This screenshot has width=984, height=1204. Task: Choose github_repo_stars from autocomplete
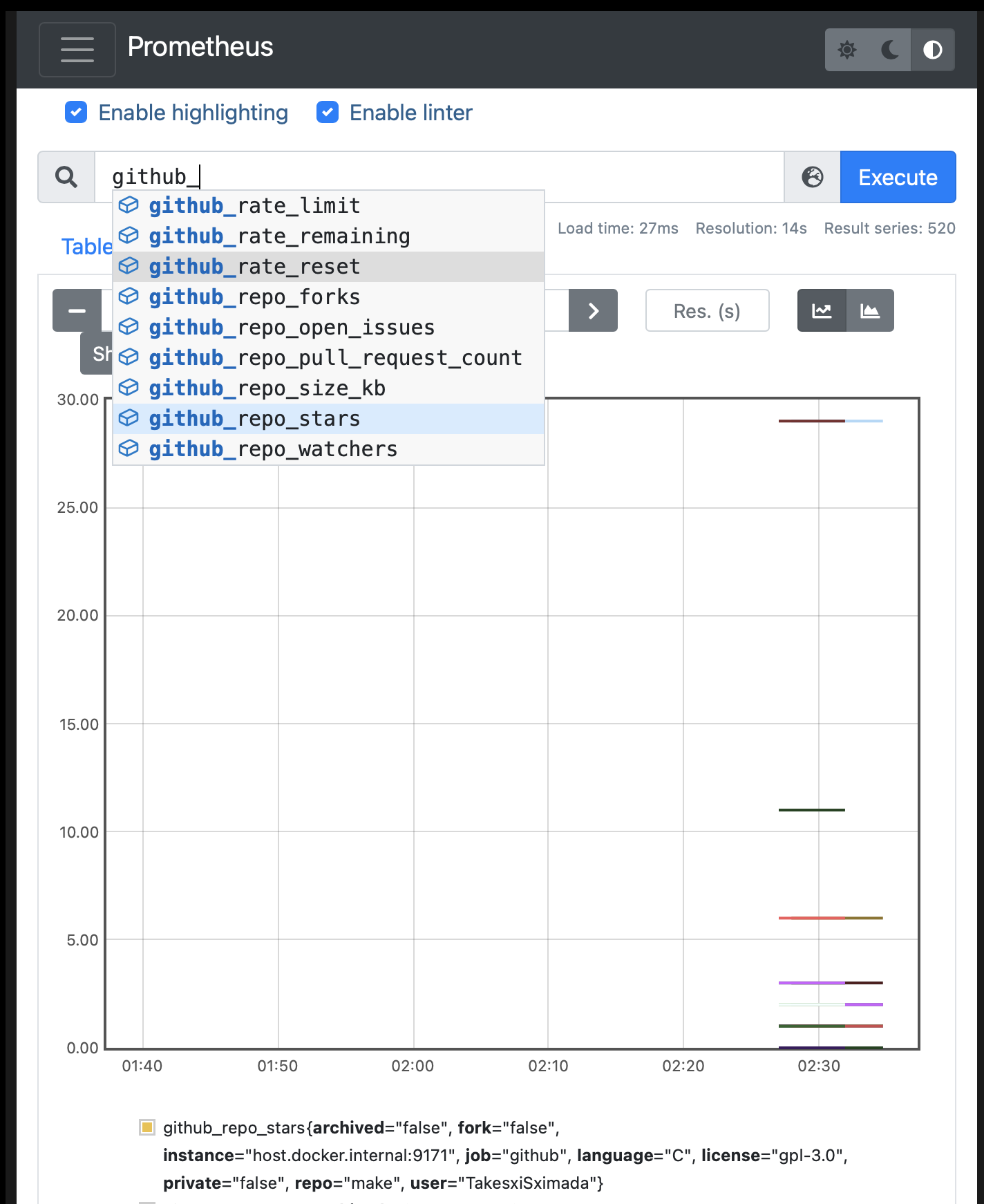pos(328,419)
